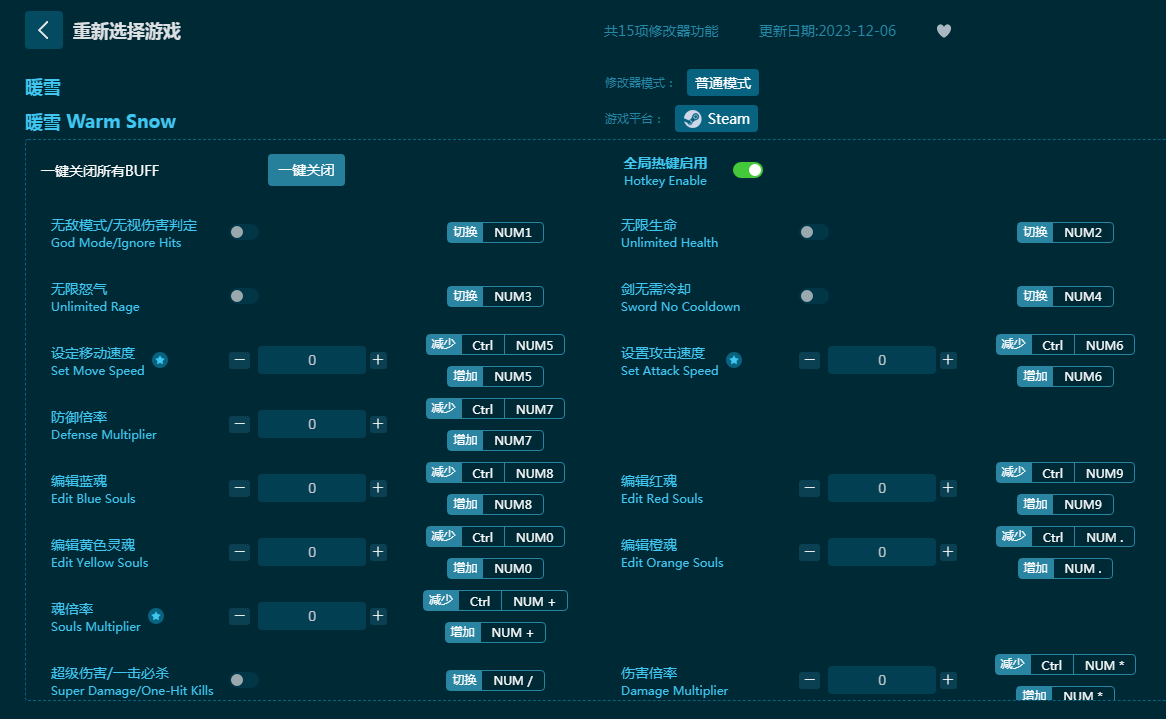This screenshot has width=1166, height=719.
Task: Click the star icon beside Souls Multiplier
Action: pos(156,616)
